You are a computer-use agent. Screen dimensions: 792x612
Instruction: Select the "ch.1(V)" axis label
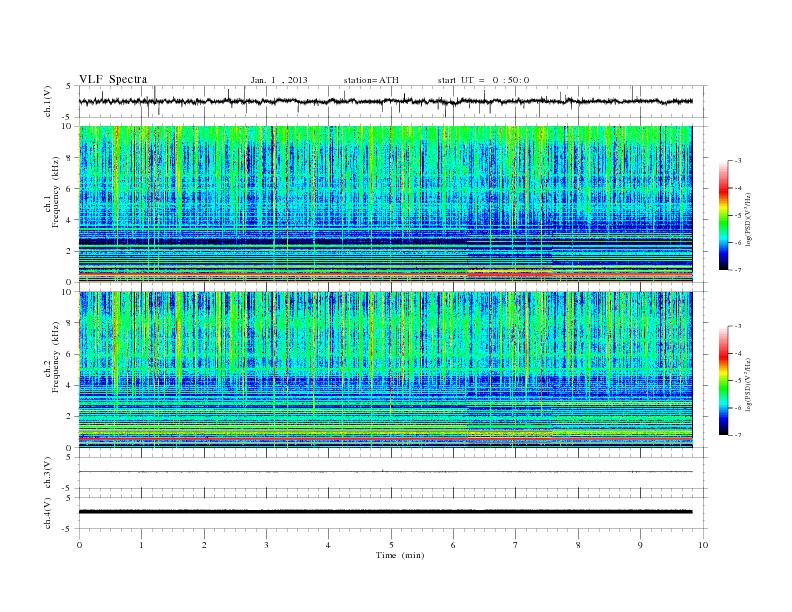click(x=47, y=101)
